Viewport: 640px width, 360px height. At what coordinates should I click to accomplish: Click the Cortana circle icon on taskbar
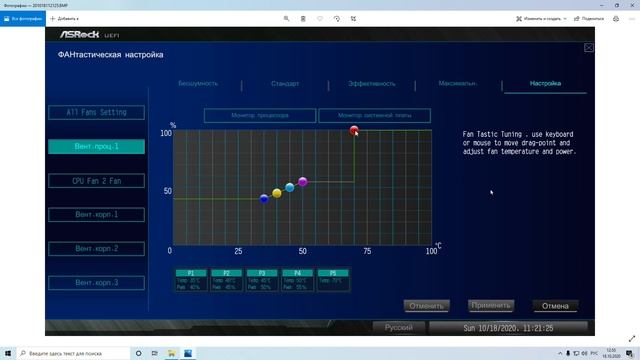click(139, 353)
